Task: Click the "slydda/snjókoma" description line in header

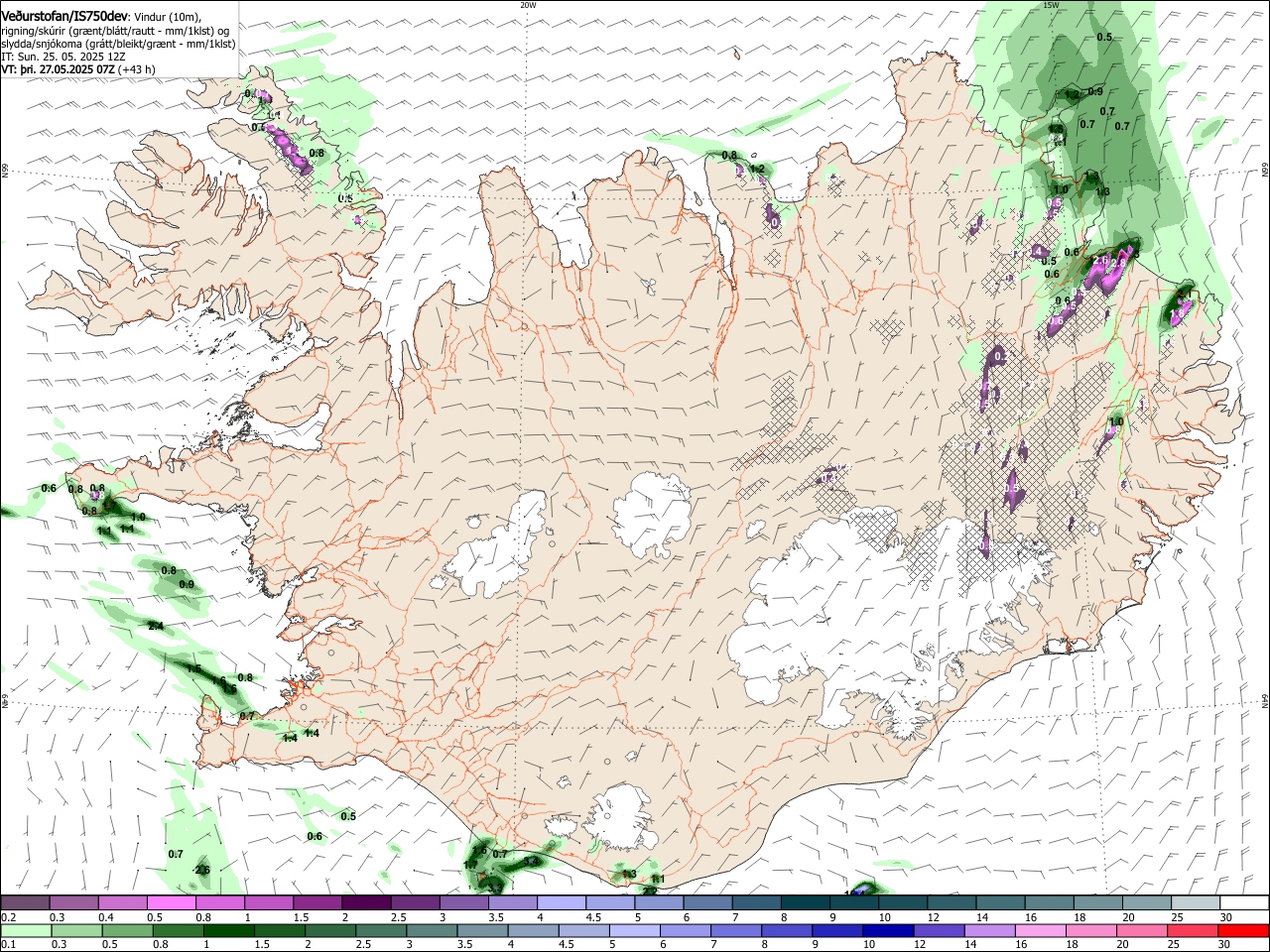Action: pos(118,43)
